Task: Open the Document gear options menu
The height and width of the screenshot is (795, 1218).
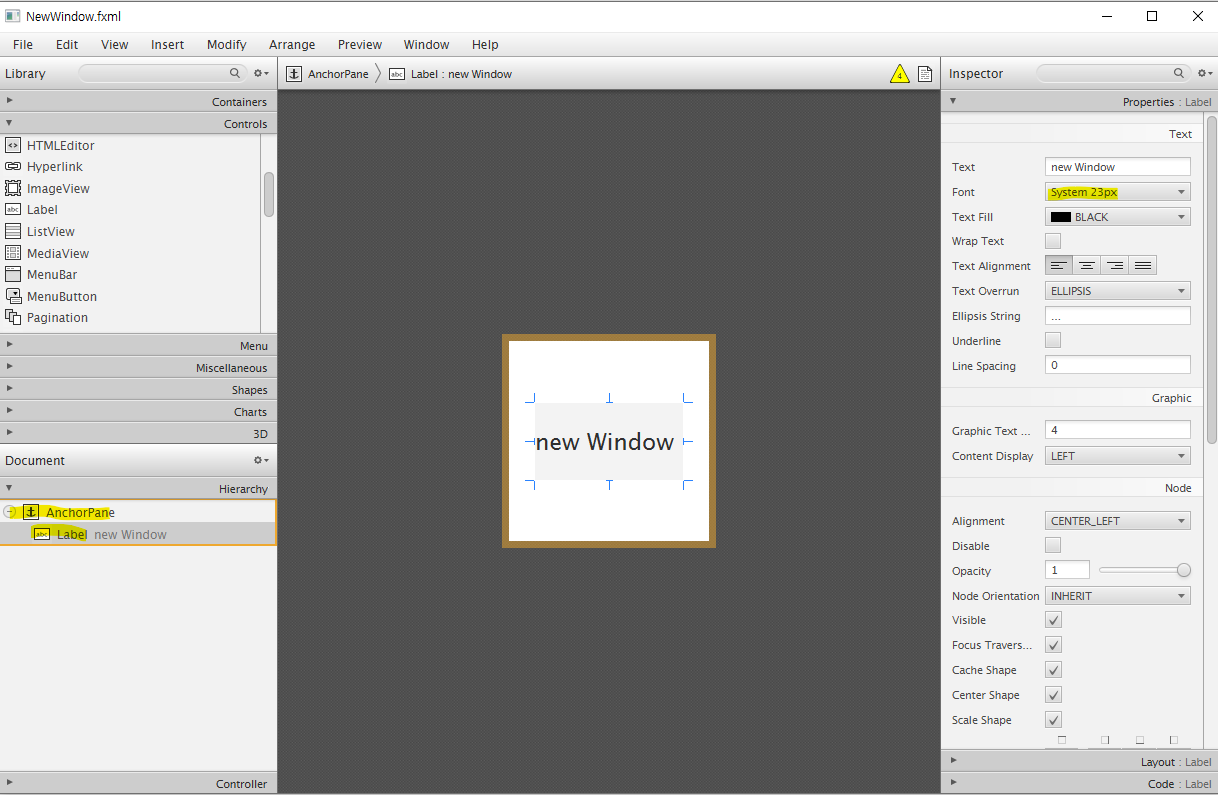Action: coord(261,460)
